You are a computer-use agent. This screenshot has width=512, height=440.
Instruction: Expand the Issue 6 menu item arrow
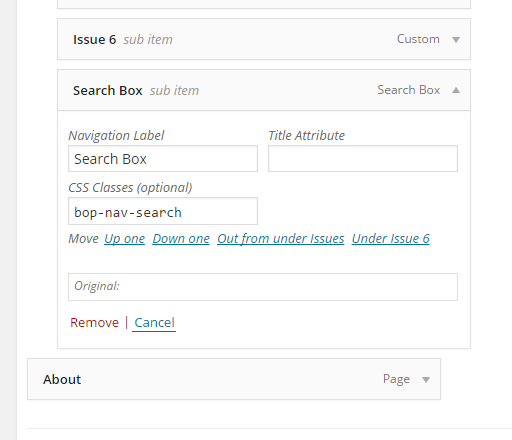click(456, 40)
